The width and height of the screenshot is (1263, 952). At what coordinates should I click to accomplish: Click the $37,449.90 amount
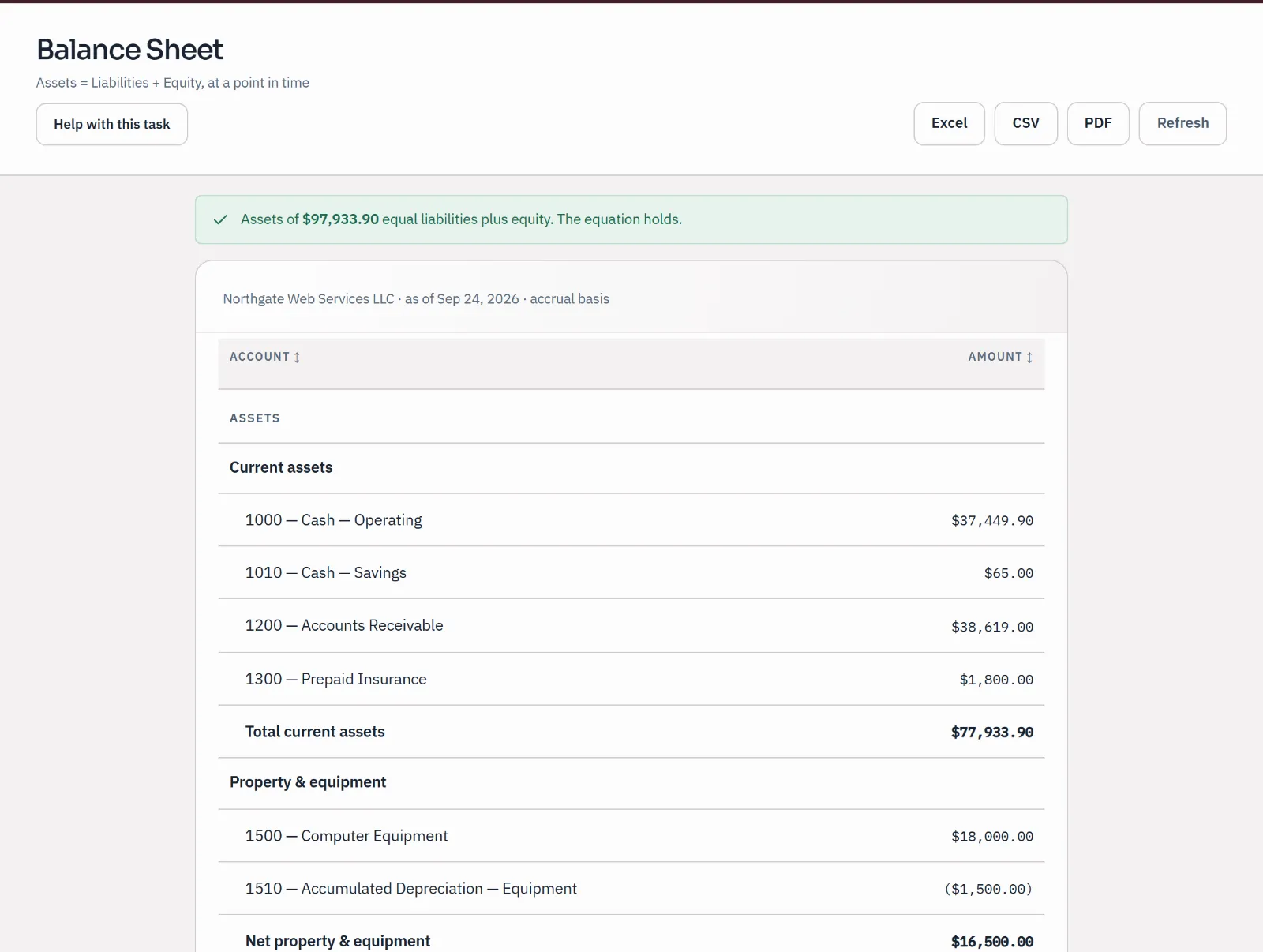click(992, 521)
